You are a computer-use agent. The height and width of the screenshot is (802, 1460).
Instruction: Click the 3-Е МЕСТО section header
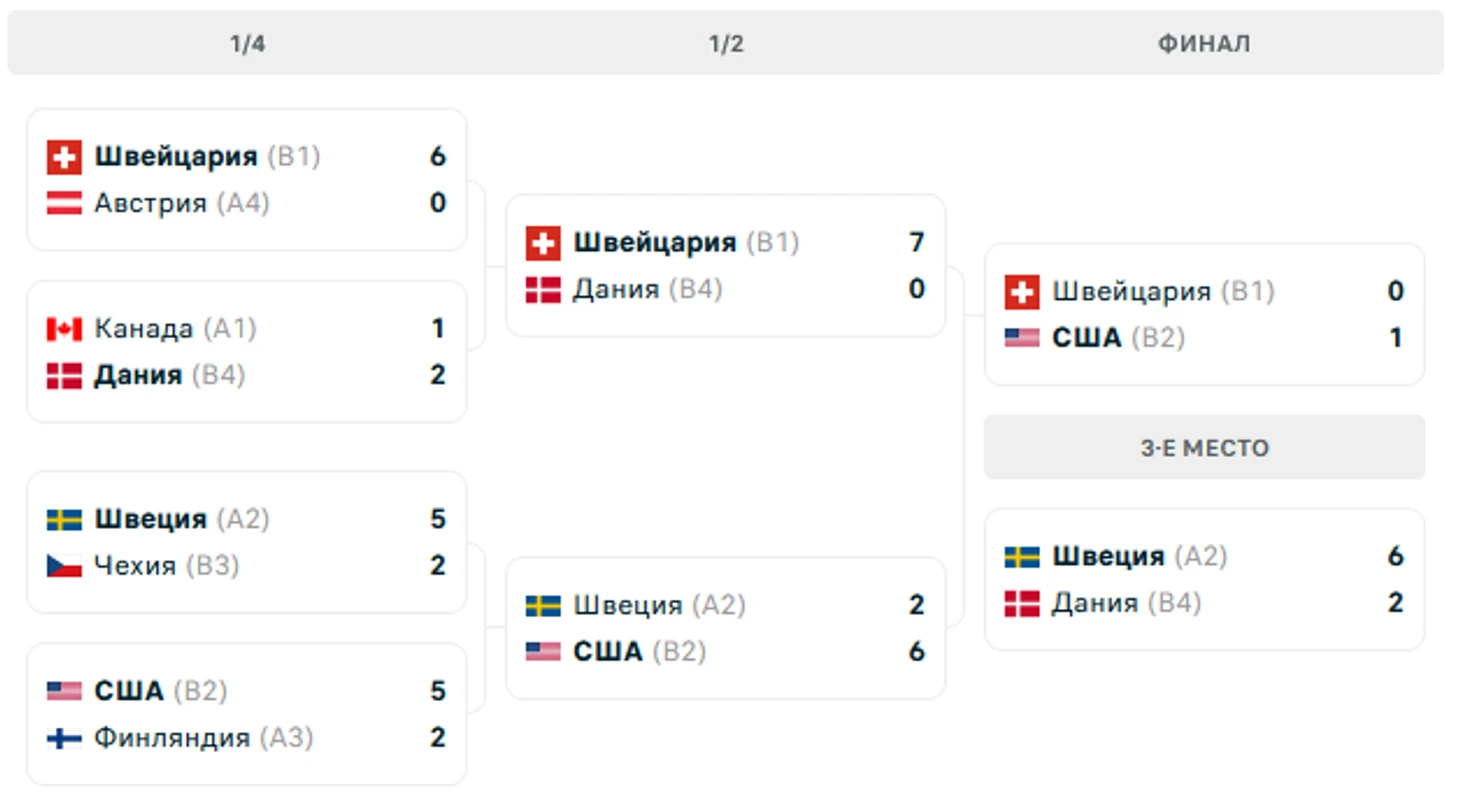tap(1204, 447)
